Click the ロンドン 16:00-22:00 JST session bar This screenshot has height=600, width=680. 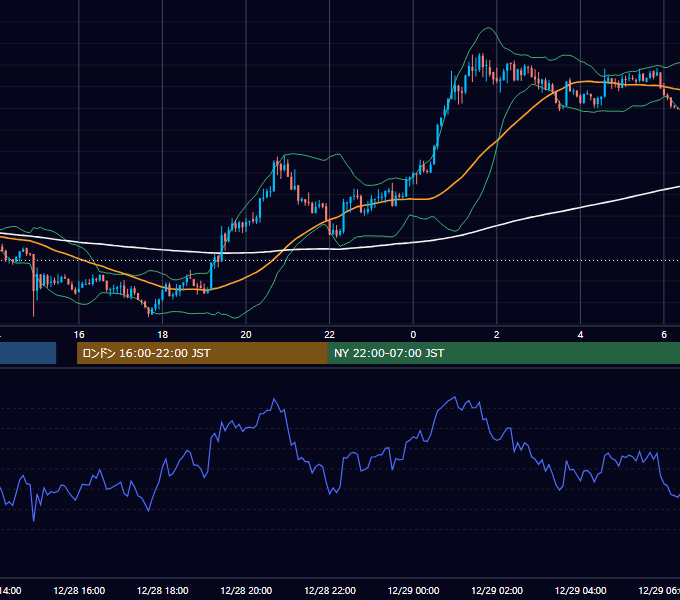[202, 353]
